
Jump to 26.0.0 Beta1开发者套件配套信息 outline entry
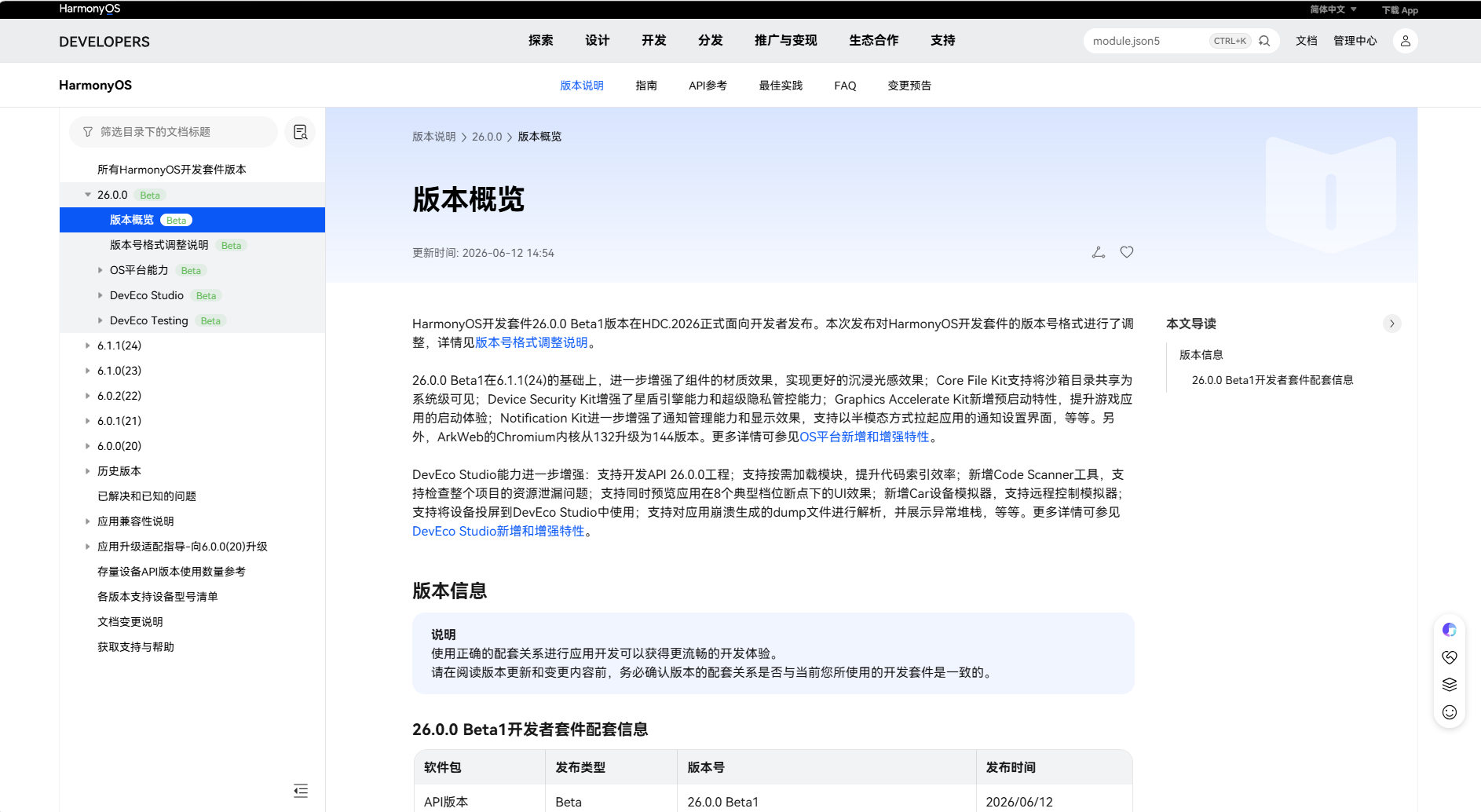point(1273,380)
